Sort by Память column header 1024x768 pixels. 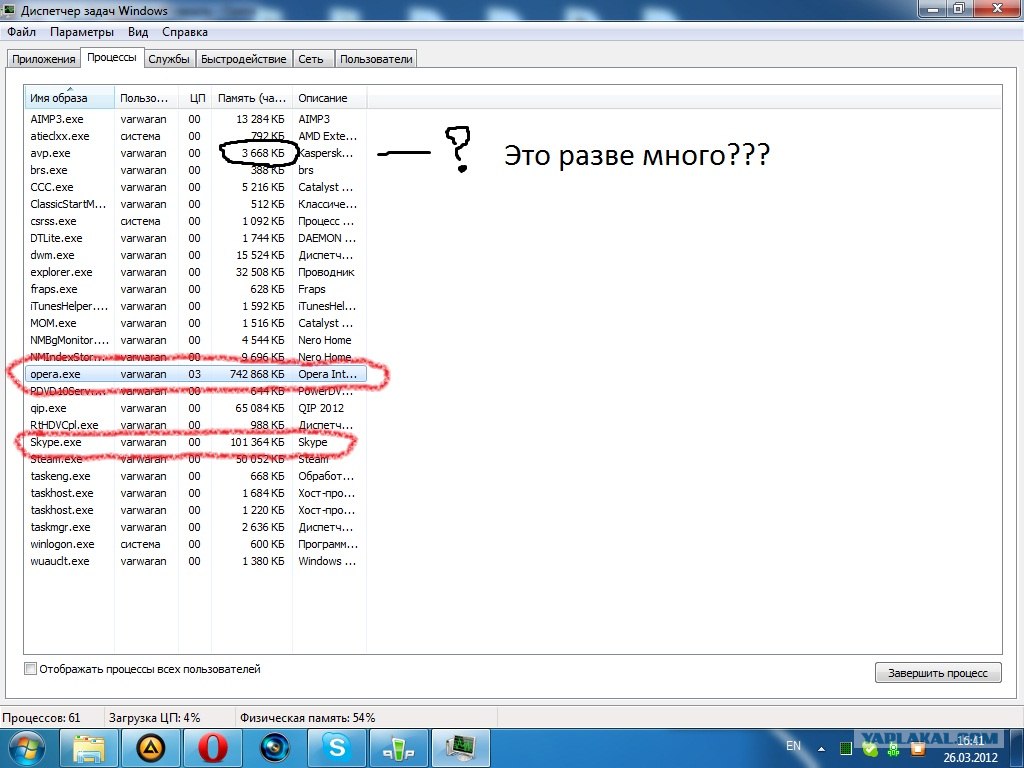[251, 98]
